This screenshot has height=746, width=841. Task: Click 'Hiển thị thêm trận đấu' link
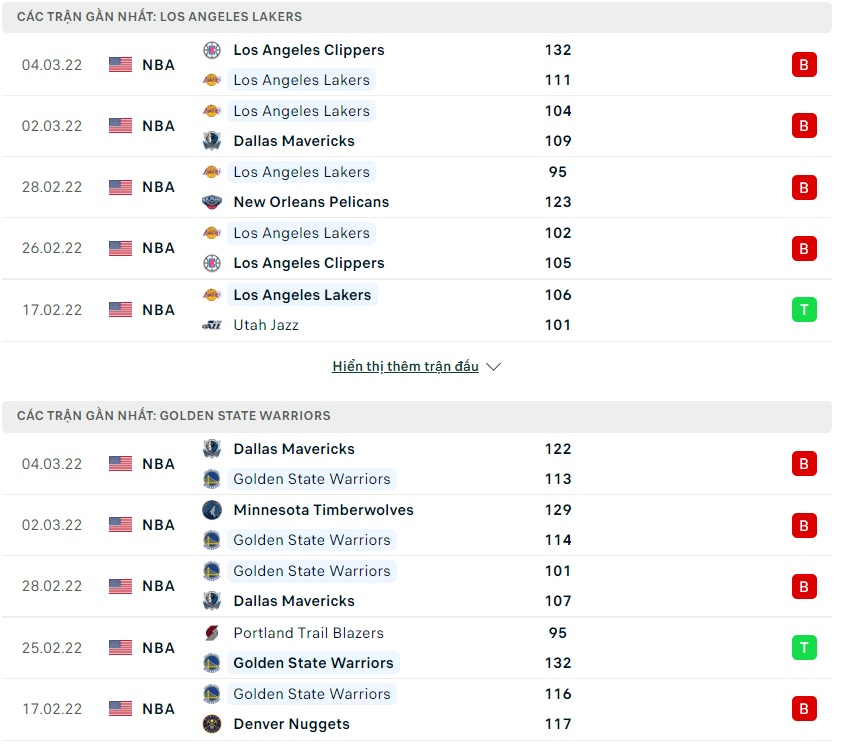[405, 367]
